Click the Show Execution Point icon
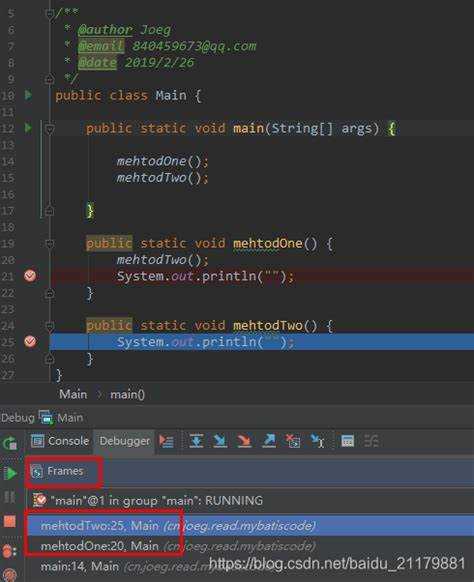The height and width of the screenshot is (582, 474). (166, 441)
